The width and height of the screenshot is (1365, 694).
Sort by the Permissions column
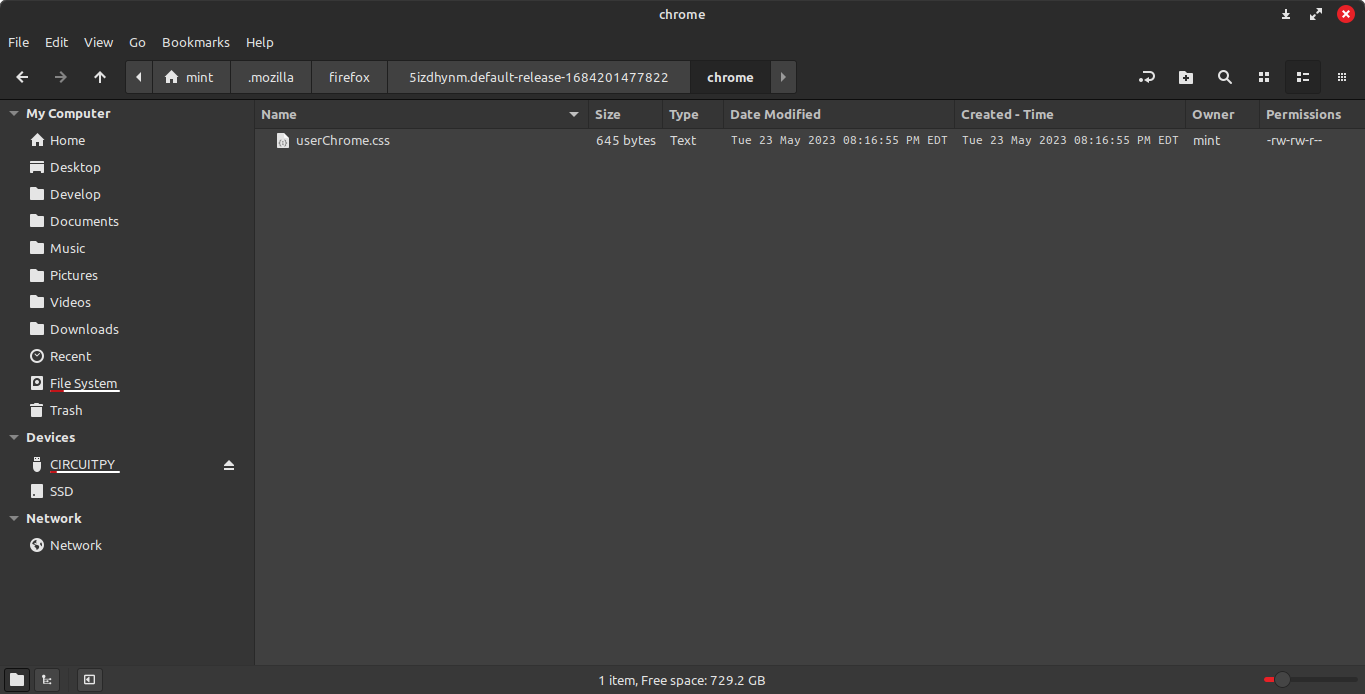pos(1312,115)
